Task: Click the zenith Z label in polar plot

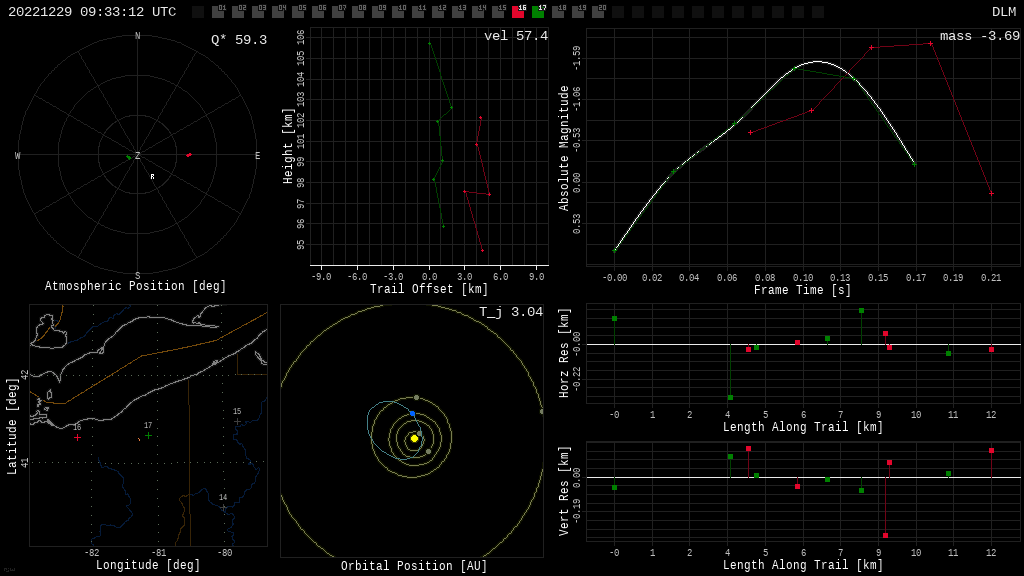Action: pos(137,155)
